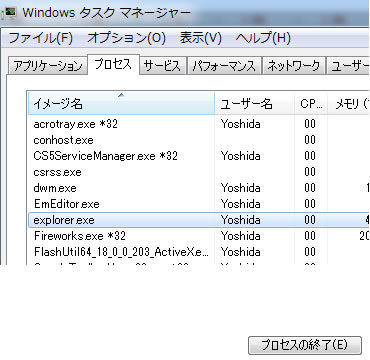Switch to the サービス tab
The image size is (370, 360).
pos(162,66)
